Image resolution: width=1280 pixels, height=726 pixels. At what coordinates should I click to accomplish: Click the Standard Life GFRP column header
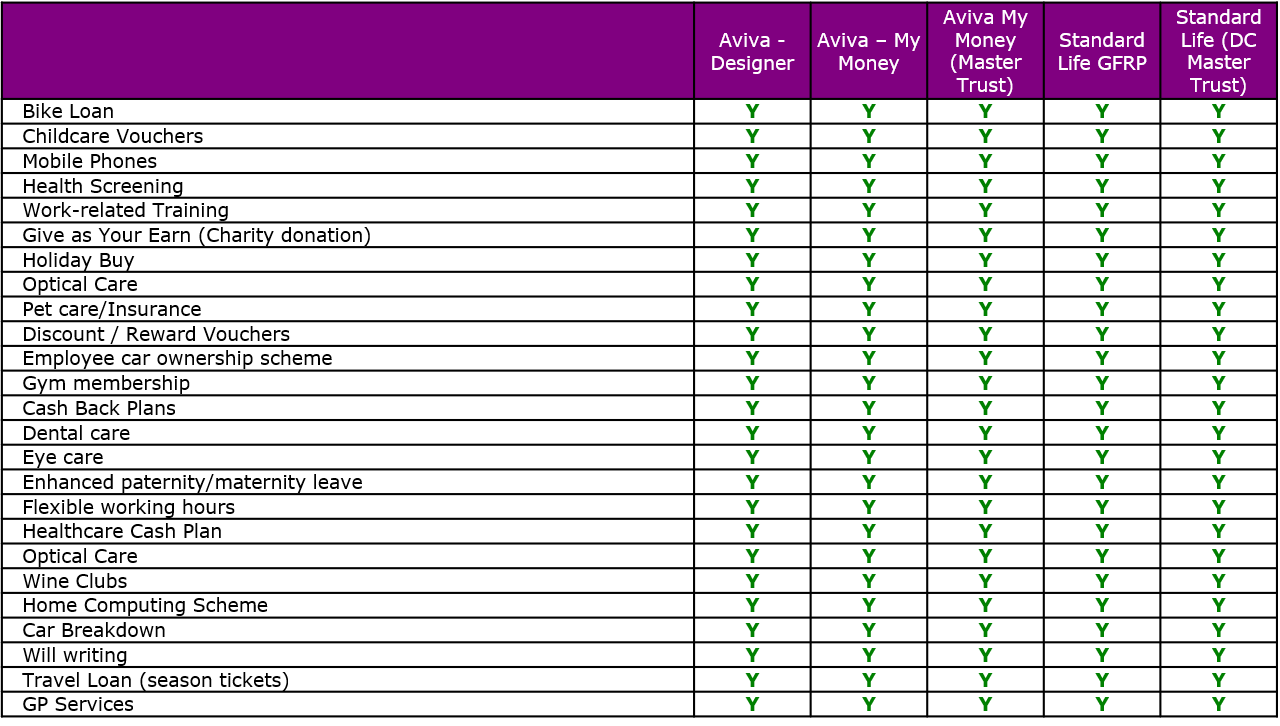coord(1102,51)
